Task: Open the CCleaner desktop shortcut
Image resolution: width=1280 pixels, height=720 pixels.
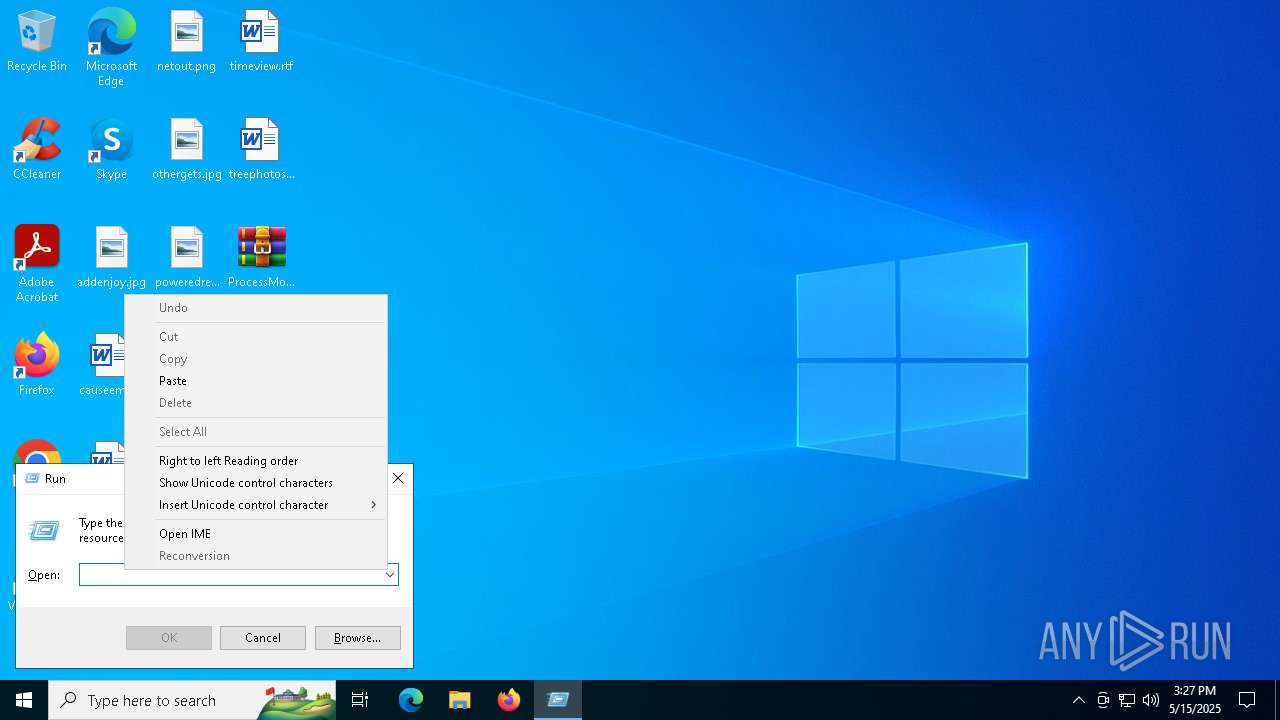Action: (37, 150)
